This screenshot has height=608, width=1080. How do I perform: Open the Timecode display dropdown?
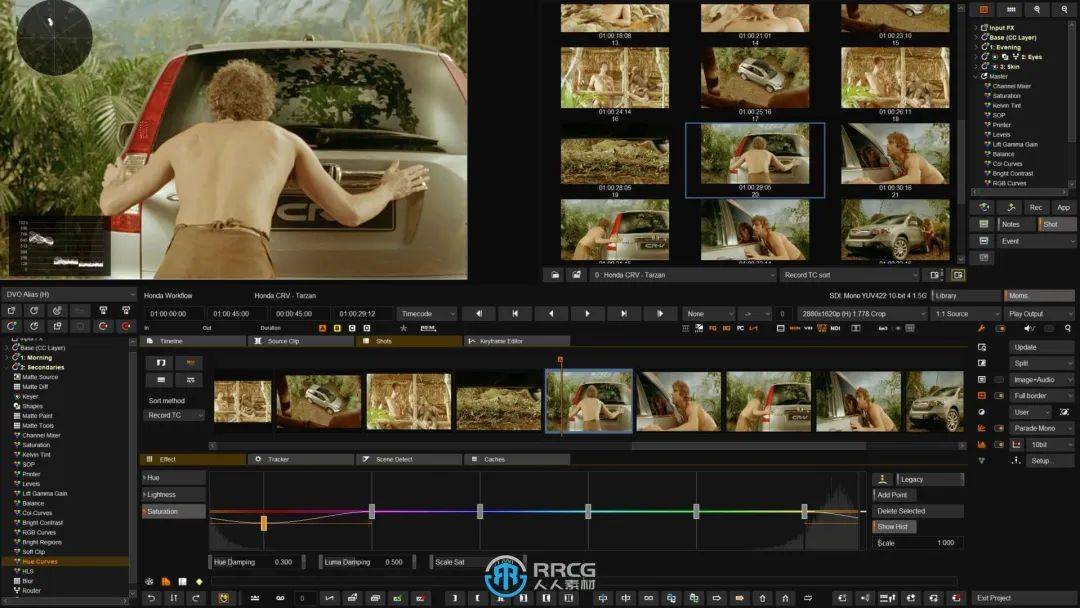425,313
